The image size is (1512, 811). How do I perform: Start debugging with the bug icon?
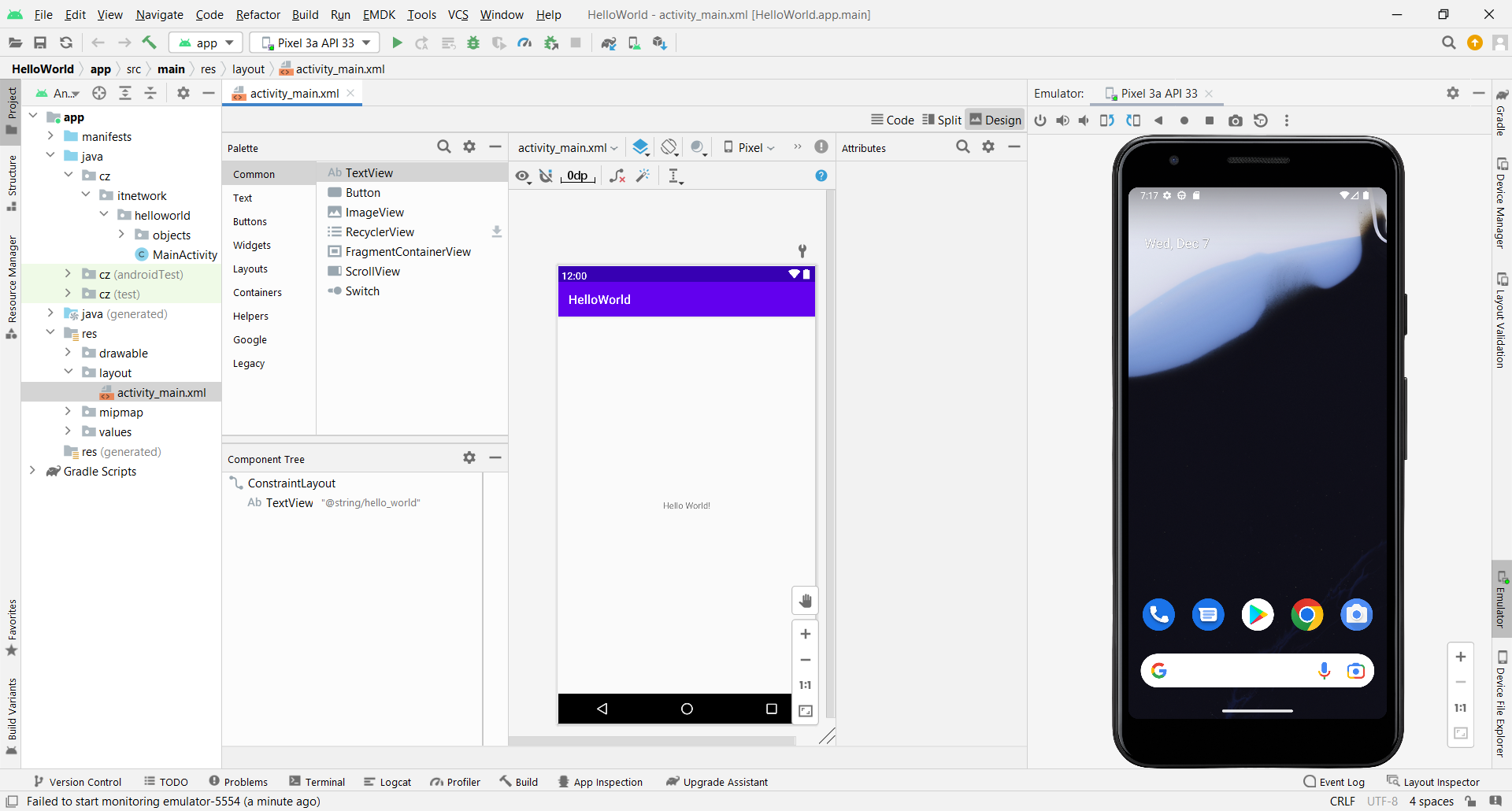pyautogui.click(x=473, y=43)
